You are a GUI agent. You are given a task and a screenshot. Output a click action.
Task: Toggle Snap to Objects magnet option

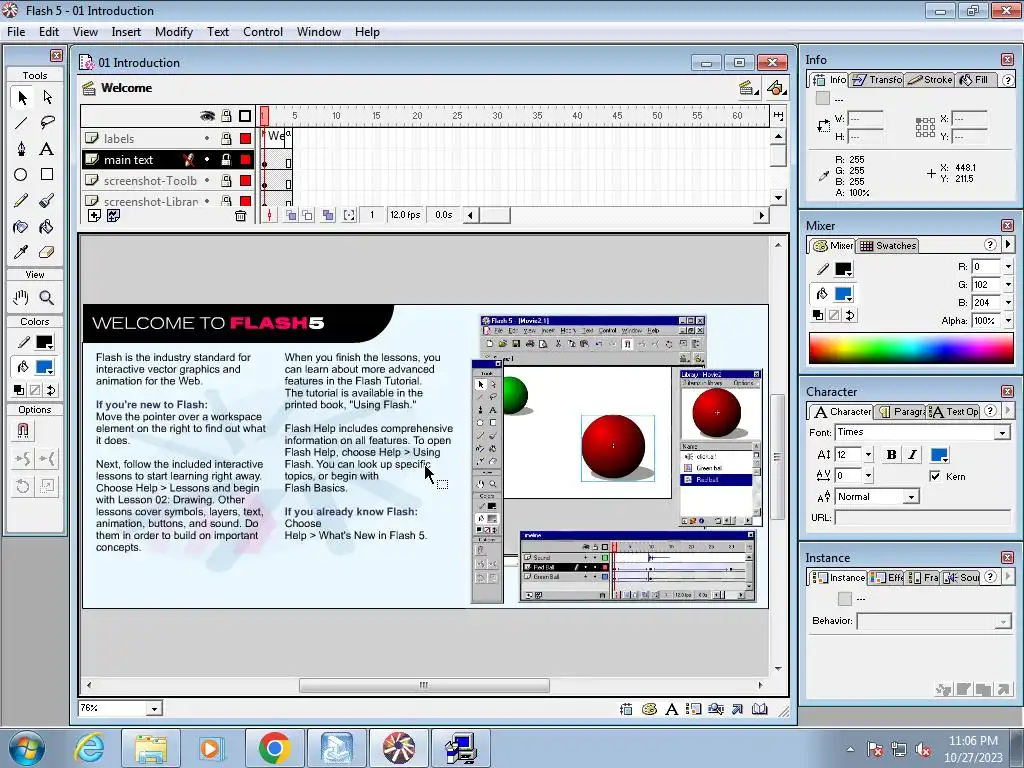[22, 431]
